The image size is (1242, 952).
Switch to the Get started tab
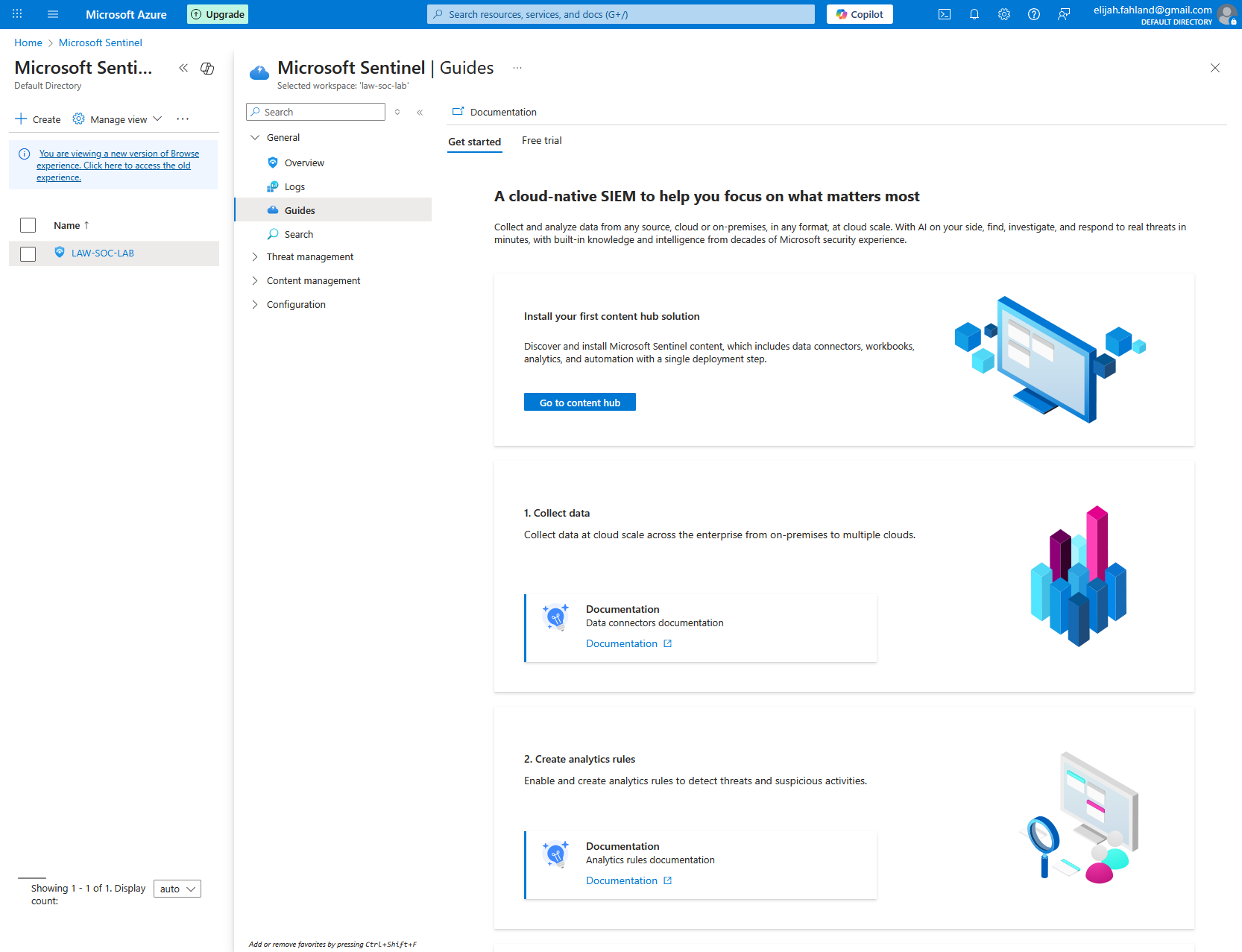pos(474,142)
